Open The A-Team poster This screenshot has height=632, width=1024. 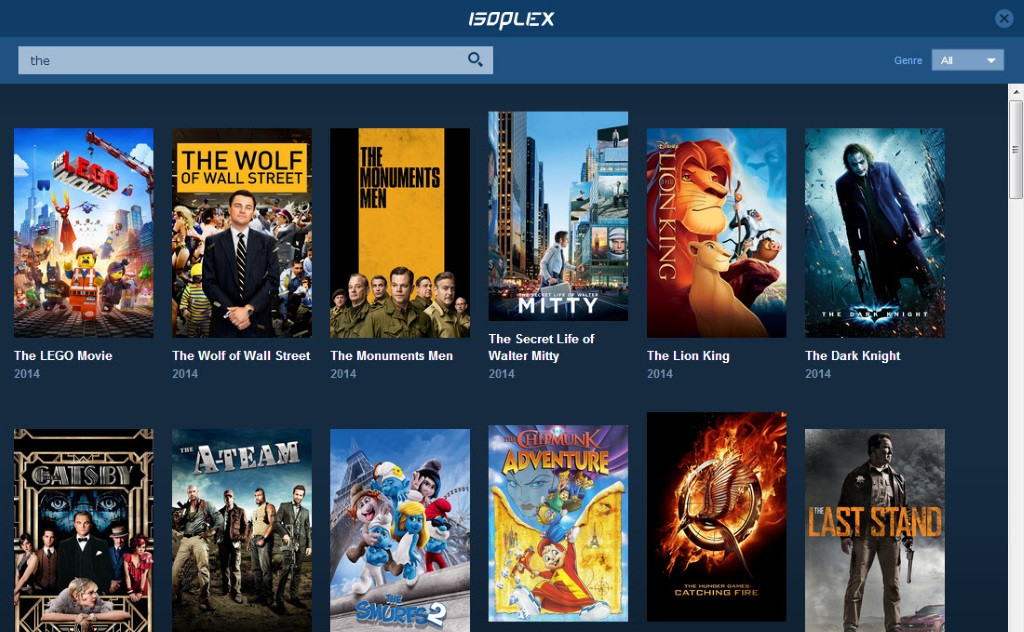click(242, 530)
